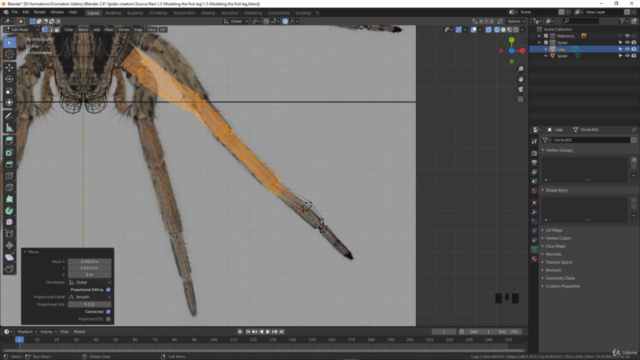The image size is (640, 360).
Task: Activate the Rotate tool
Action: [x=9, y=79]
